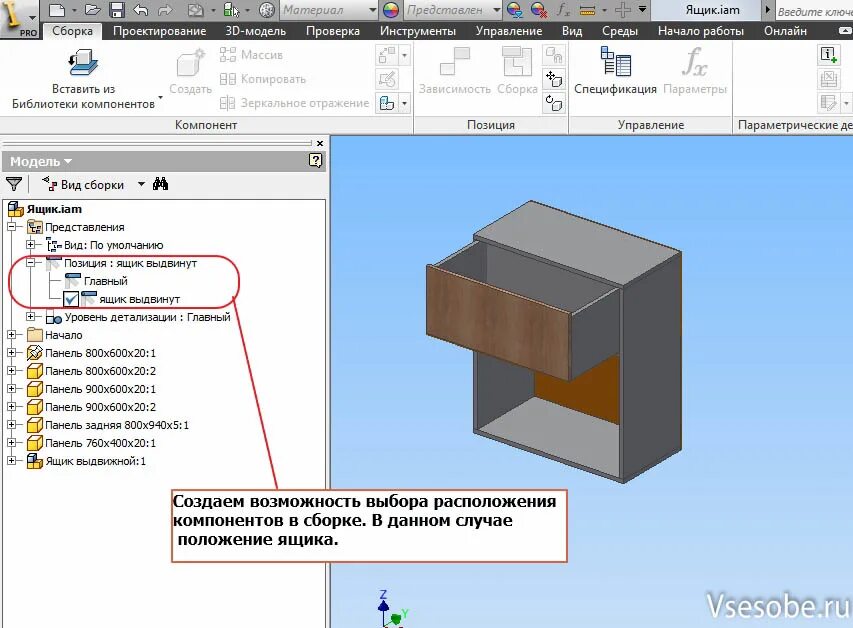This screenshot has width=853, height=628.
Task: Click Insert from Component Library icon
Action: pyautogui.click(x=83, y=63)
